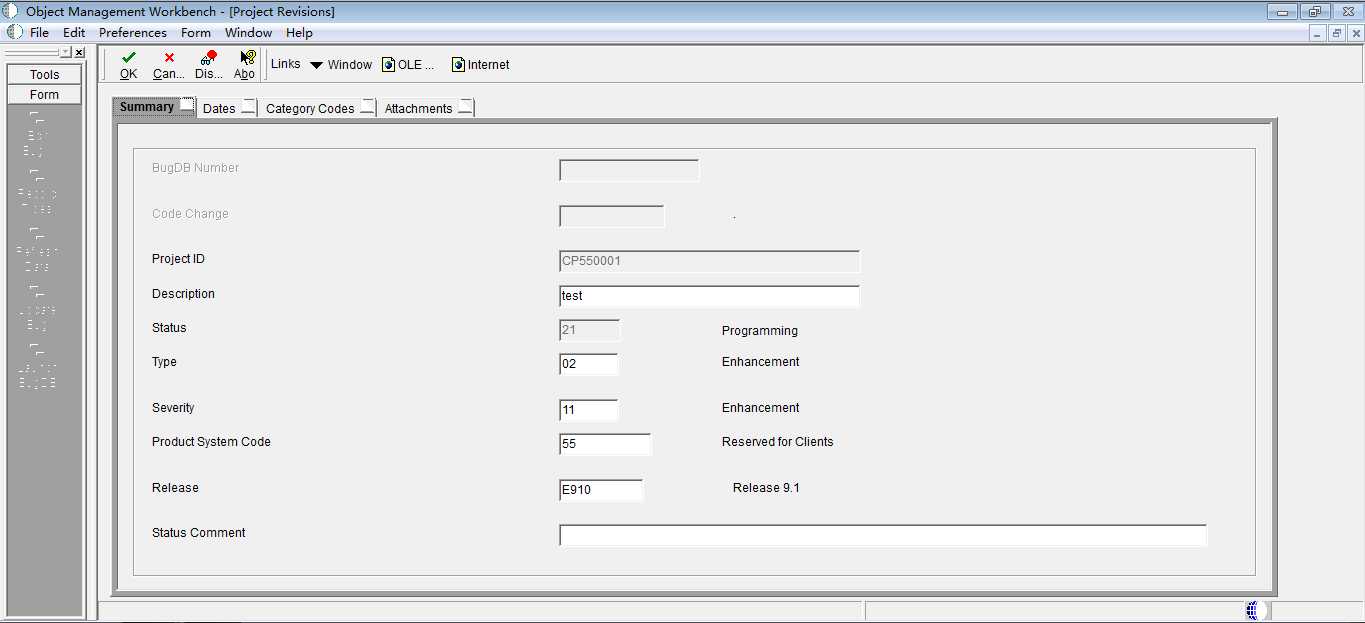The width and height of the screenshot is (1365, 623).
Task: Click the Code Change label
Action: 190,214
